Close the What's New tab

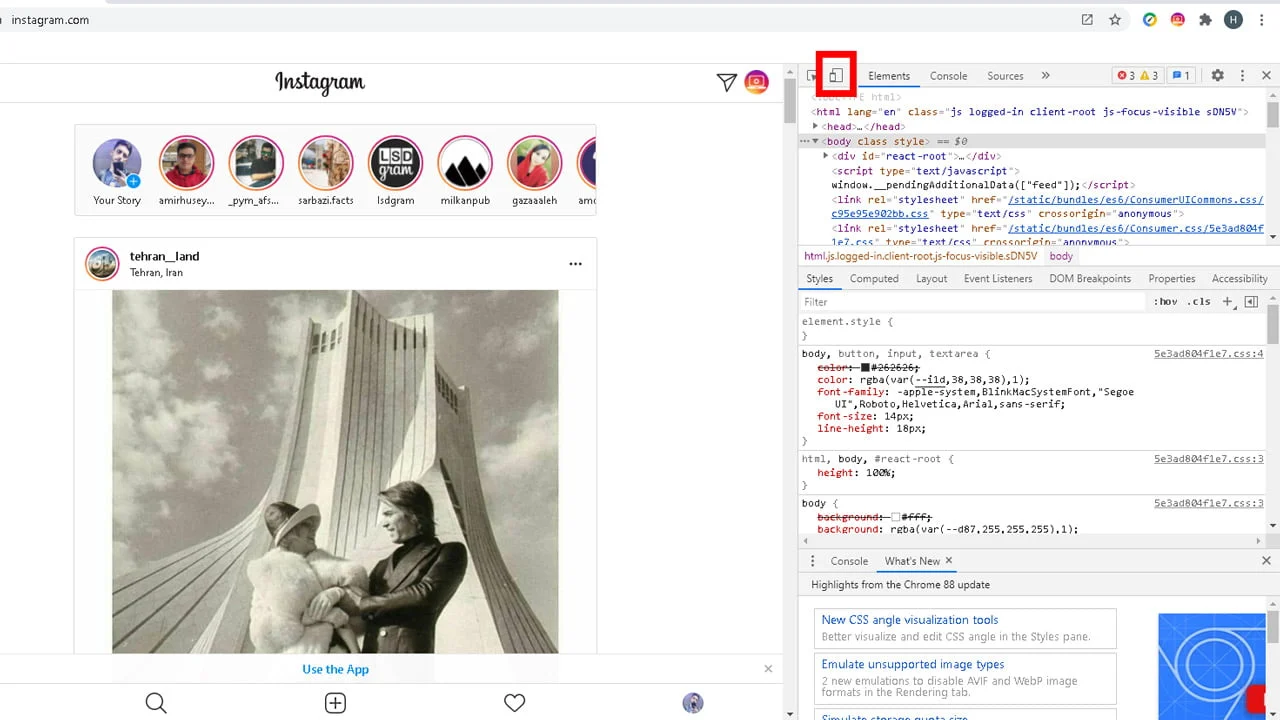(949, 561)
